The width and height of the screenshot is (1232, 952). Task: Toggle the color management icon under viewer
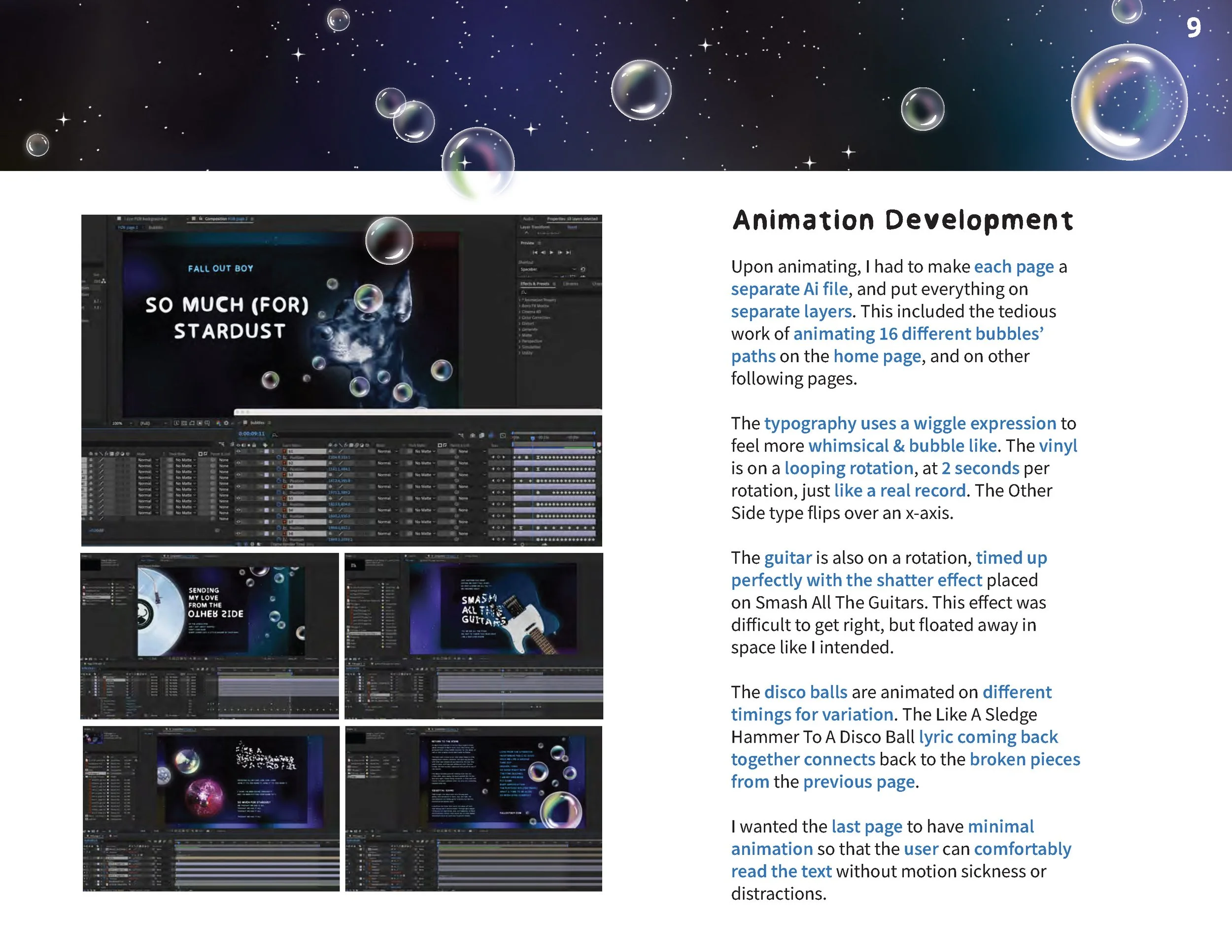[218, 424]
